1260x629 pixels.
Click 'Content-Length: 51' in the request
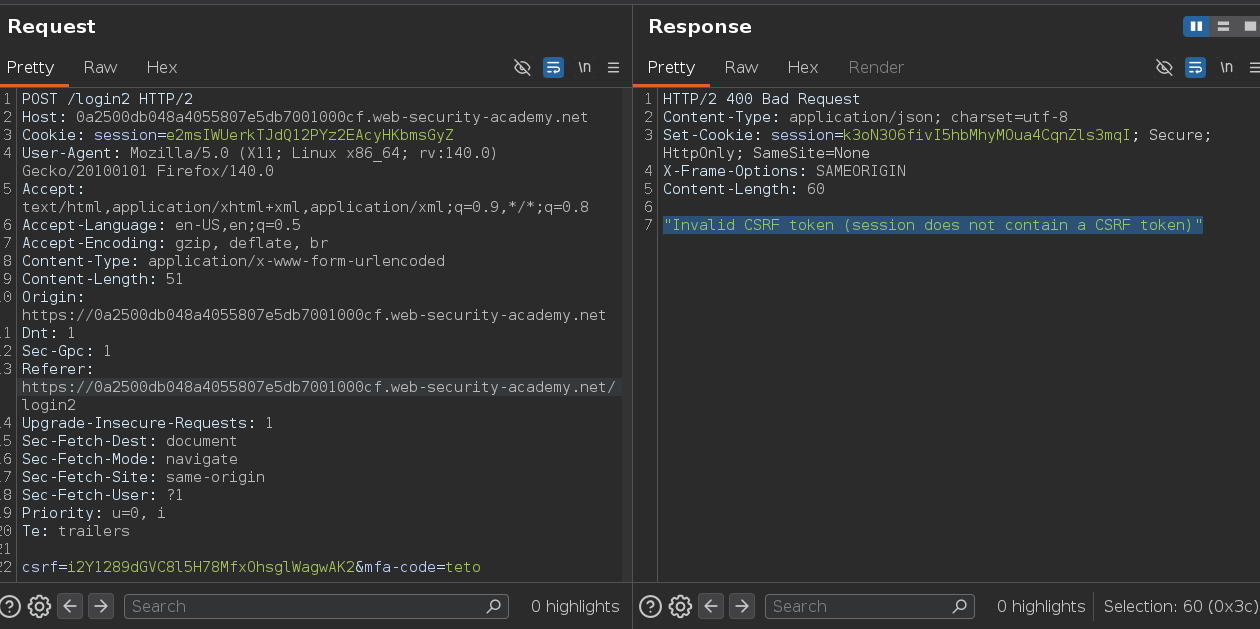[x=103, y=279]
